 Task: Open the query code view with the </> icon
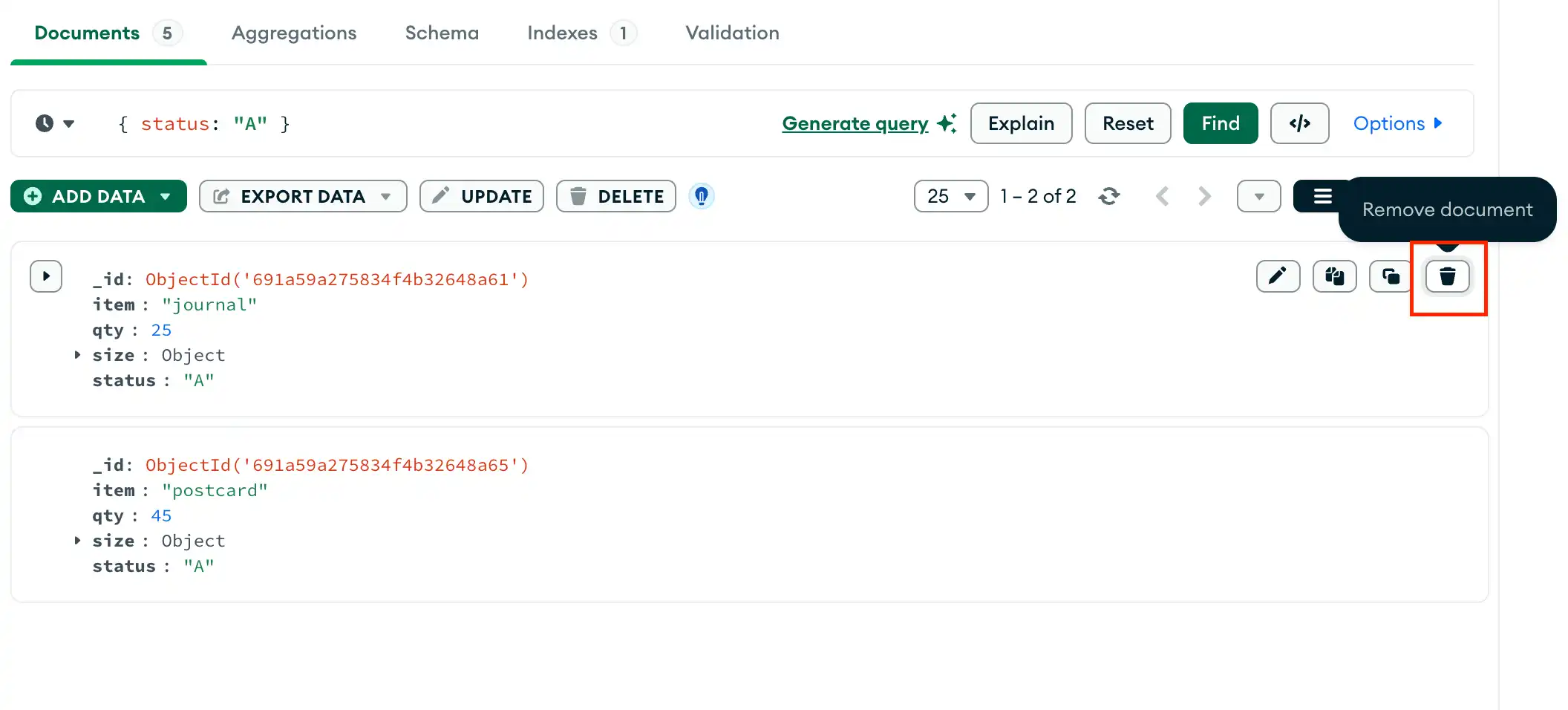(1299, 123)
